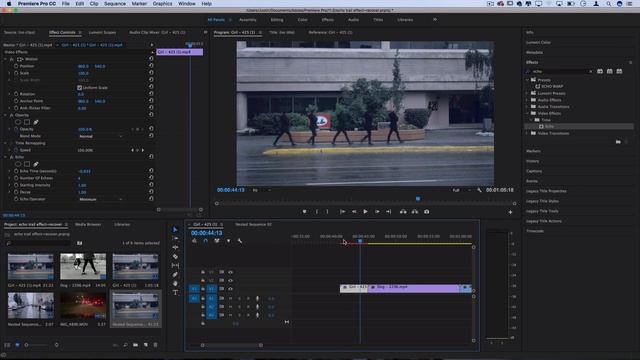640x360 pixels.
Task: Open the Legacy Title Properties panel
Action: click(546, 191)
